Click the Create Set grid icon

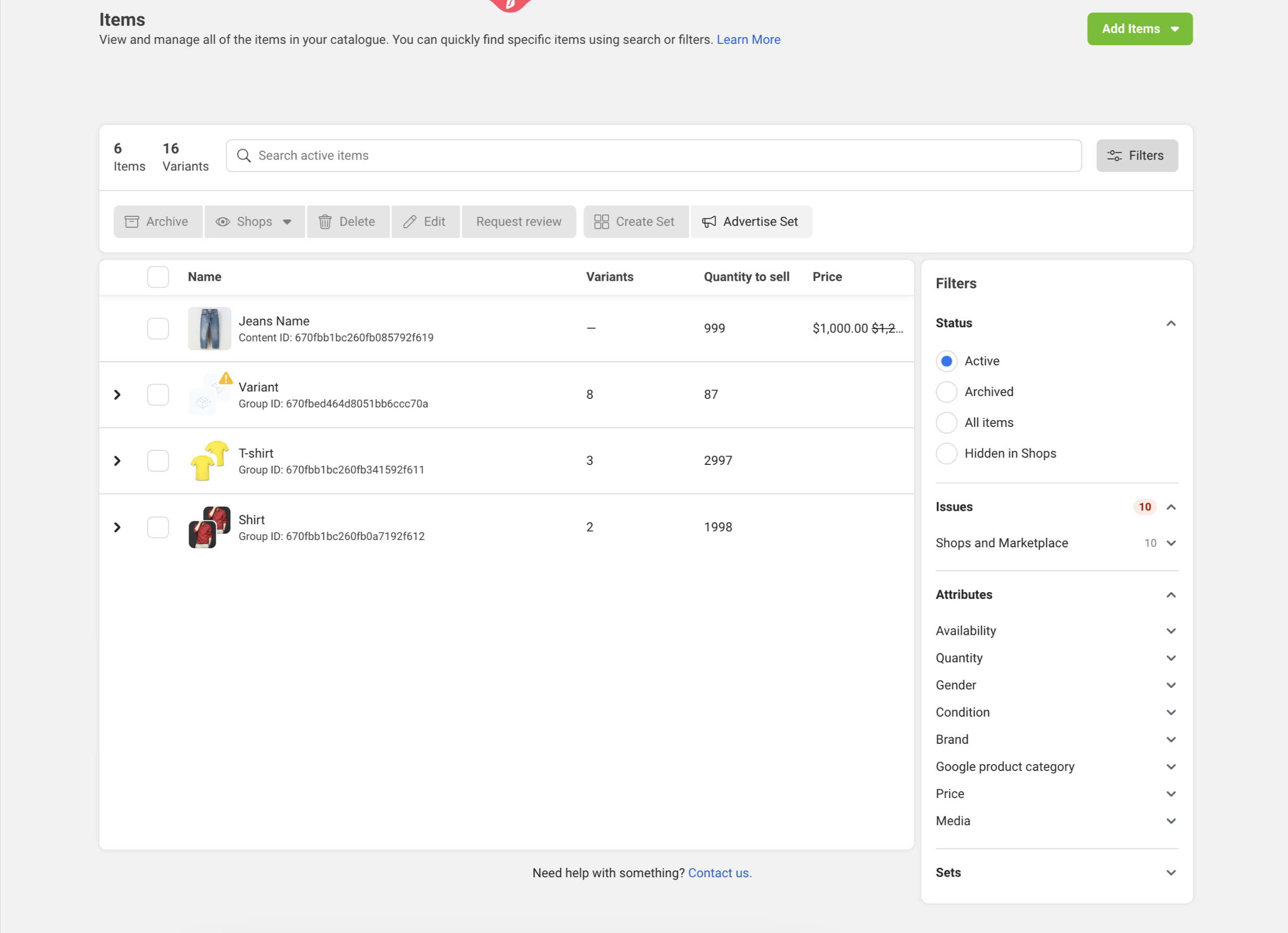(x=602, y=222)
